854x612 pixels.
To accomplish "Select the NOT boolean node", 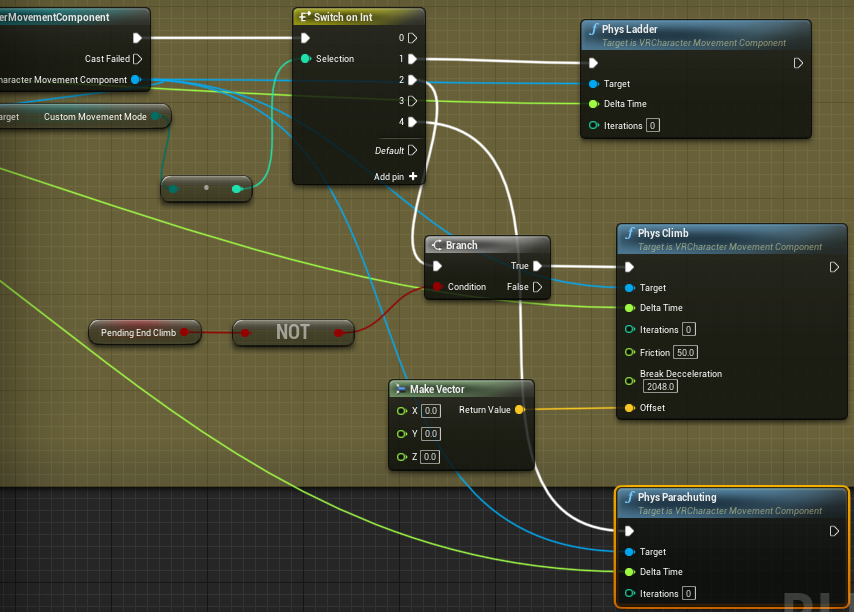I will click(293, 332).
